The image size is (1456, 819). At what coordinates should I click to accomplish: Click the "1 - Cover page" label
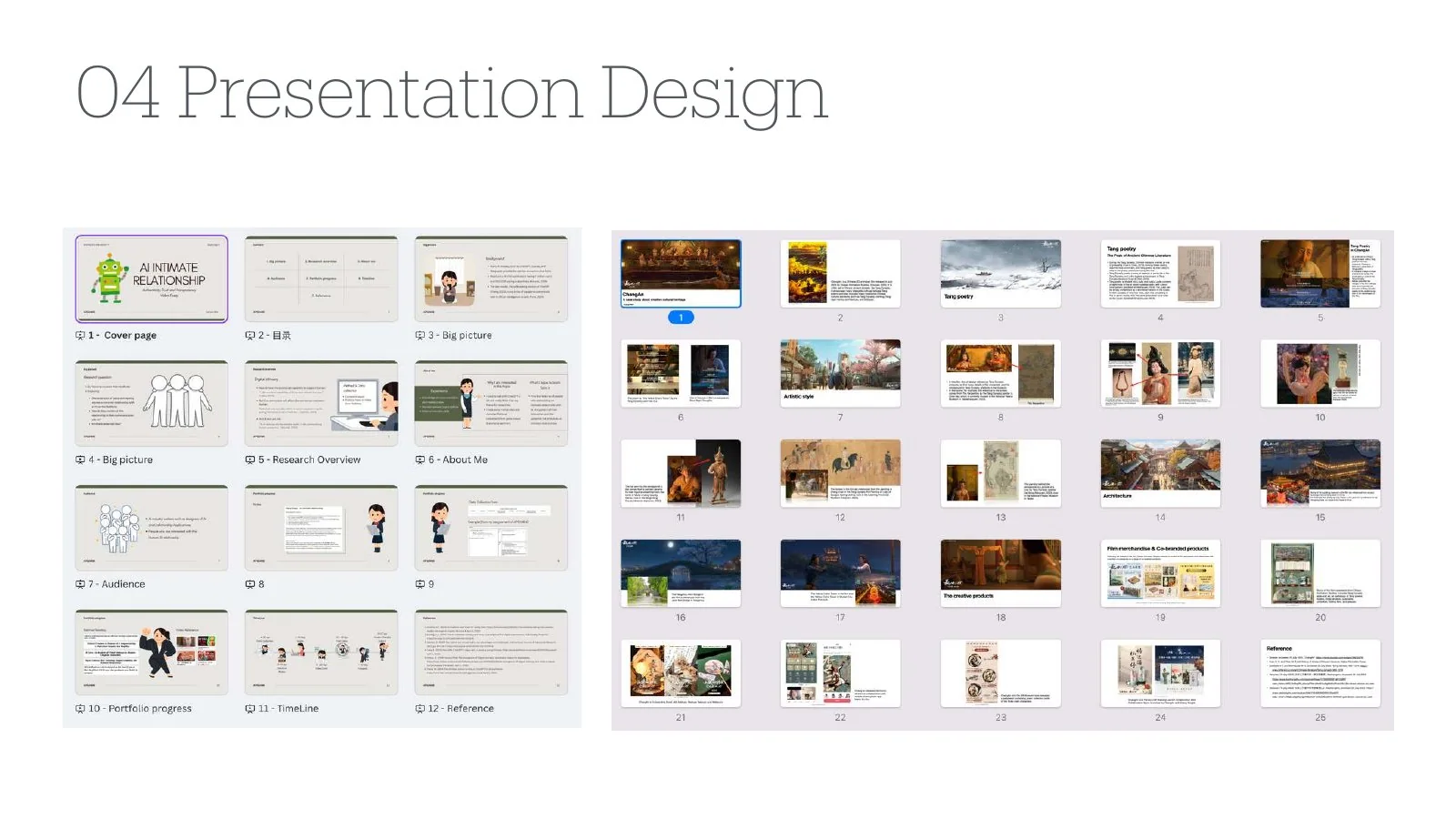click(123, 336)
